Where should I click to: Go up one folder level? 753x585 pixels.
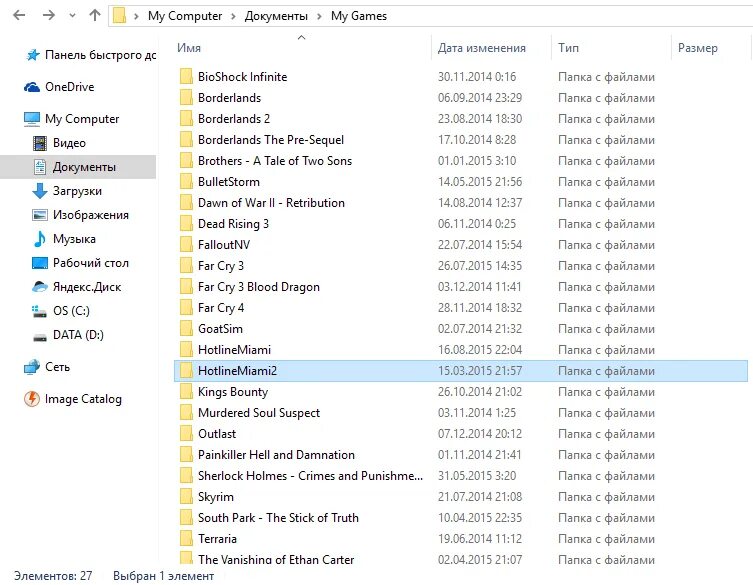[95, 15]
